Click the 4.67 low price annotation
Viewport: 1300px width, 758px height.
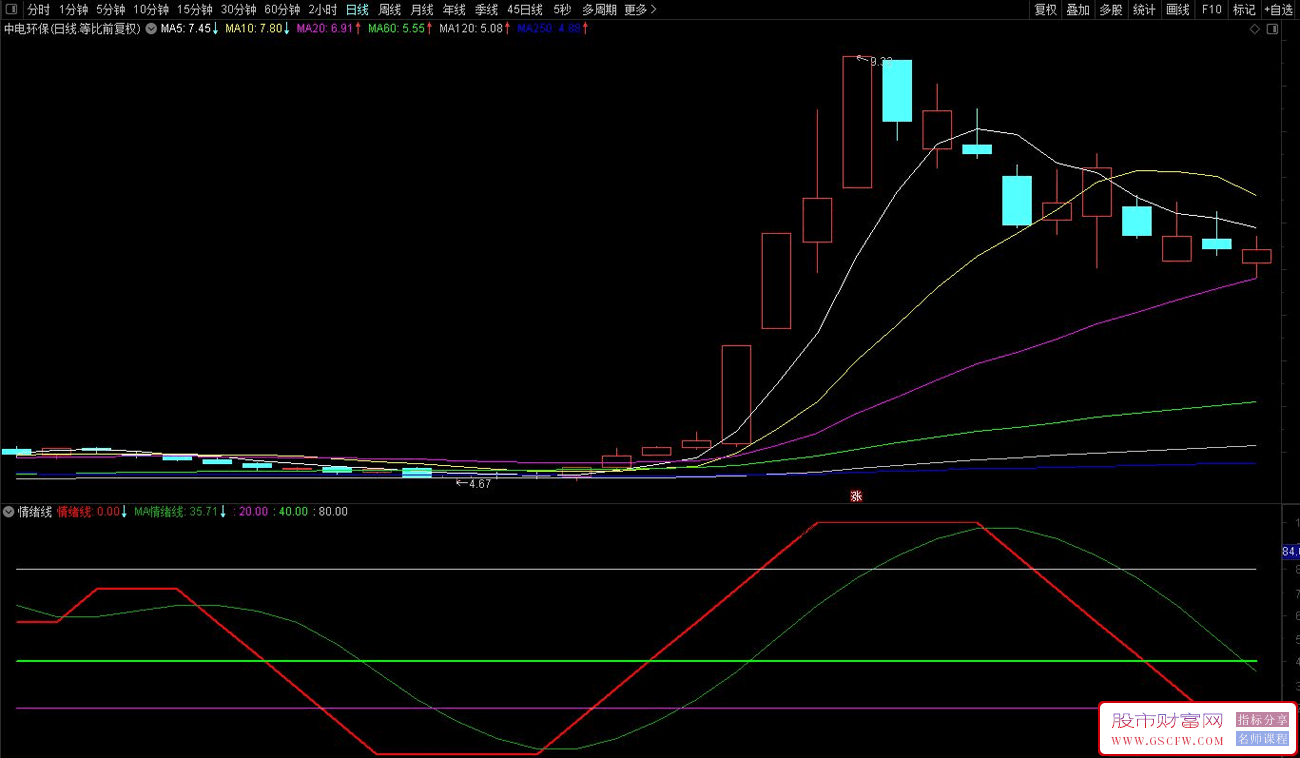[480, 484]
